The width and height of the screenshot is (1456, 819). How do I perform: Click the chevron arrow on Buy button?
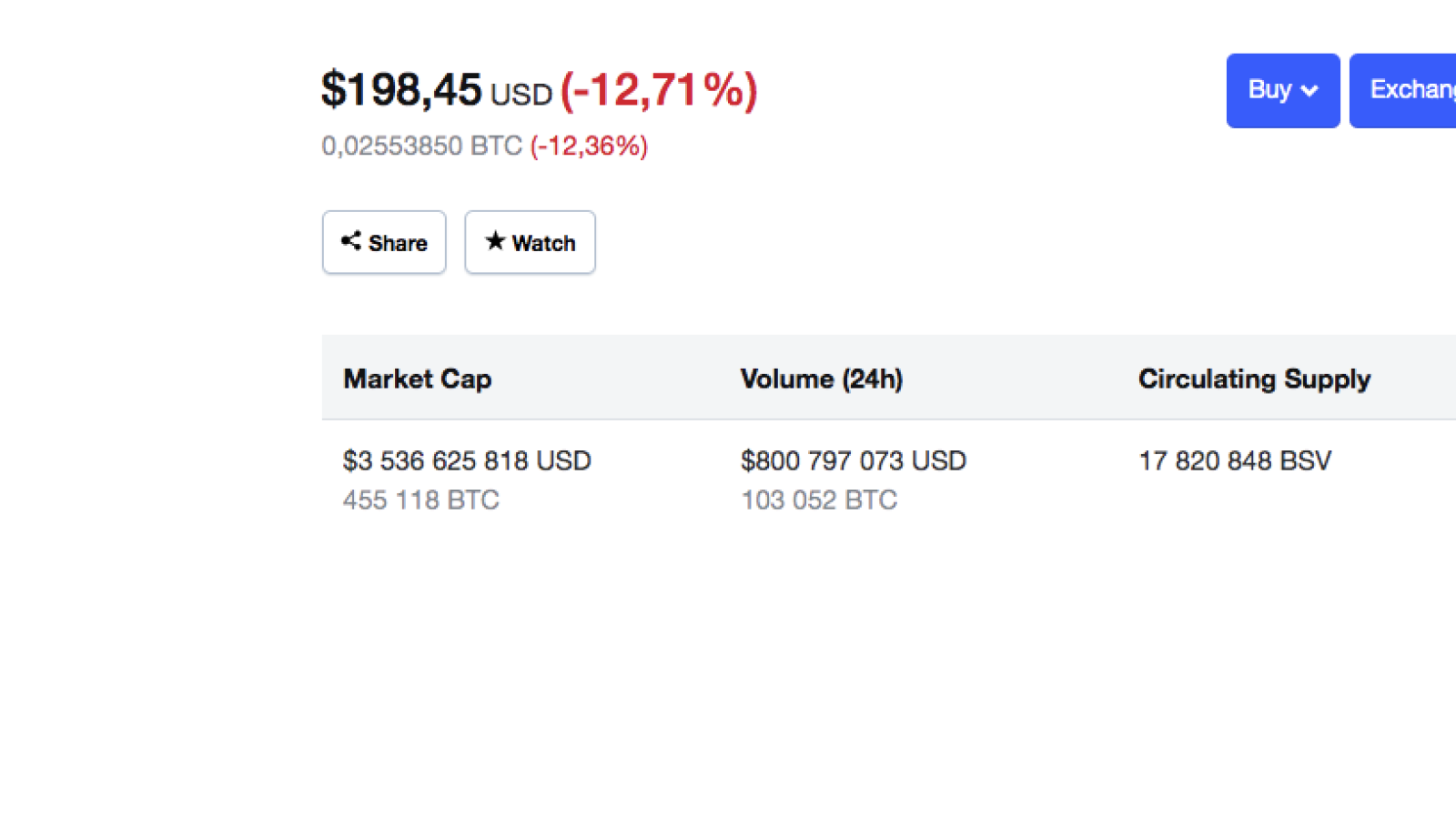pyautogui.click(x=1309, y=90)
